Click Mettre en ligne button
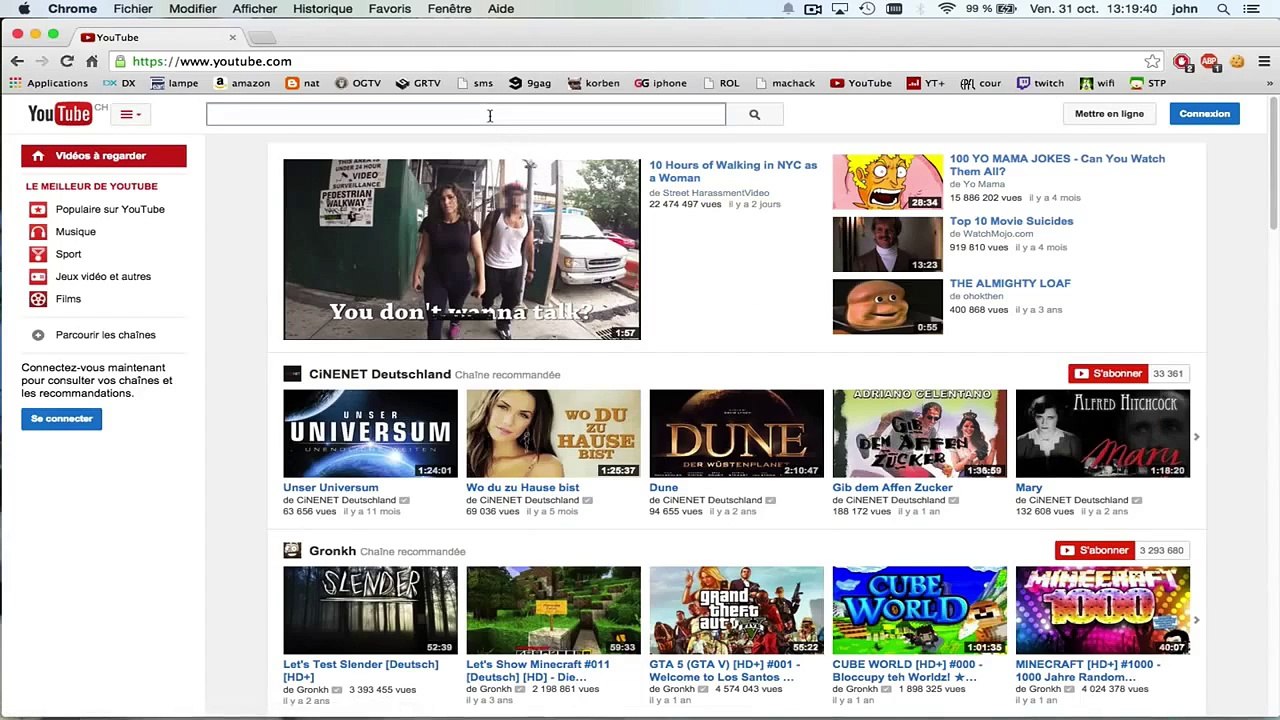The image size is (1280, 720). tap(1109, 114)
